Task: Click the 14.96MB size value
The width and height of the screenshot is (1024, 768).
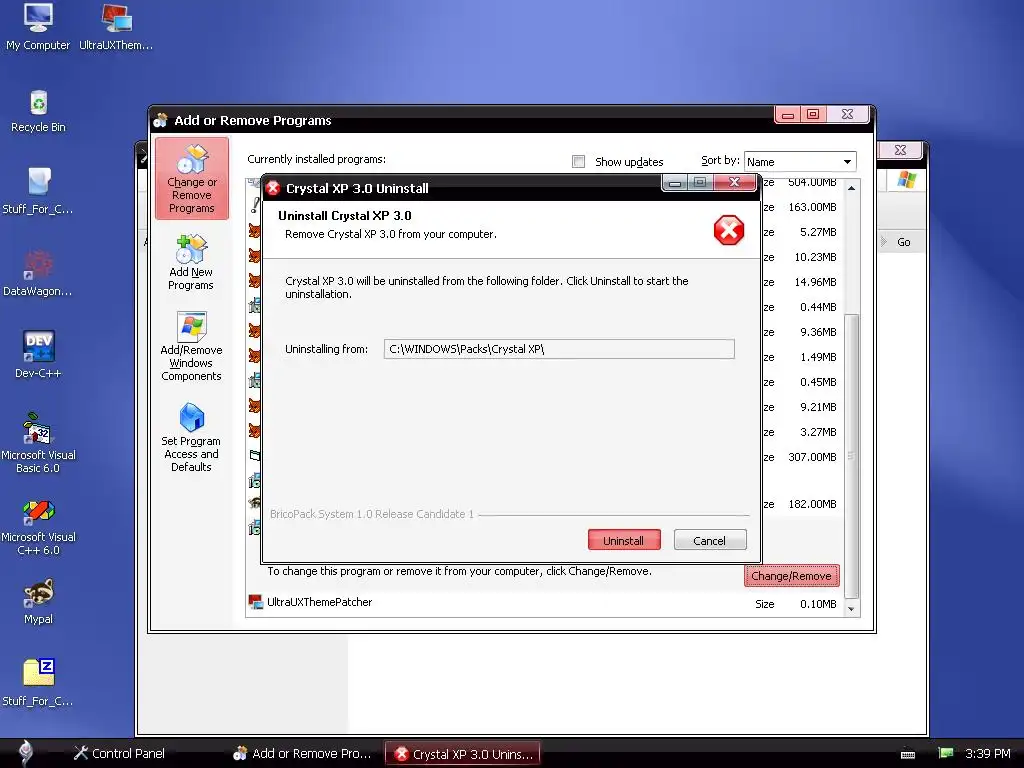Action: (x=815, y=282)
